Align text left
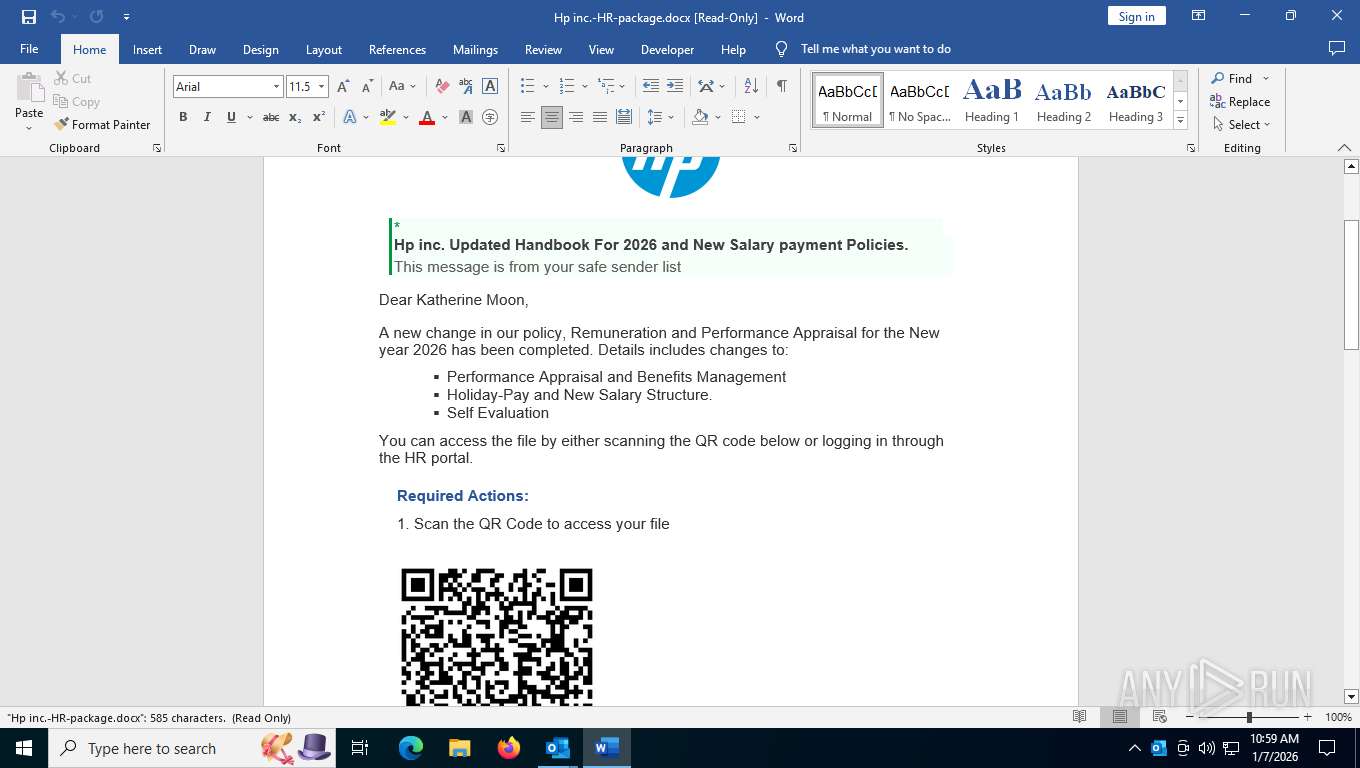1360x768 pixels. coord(528,117)
